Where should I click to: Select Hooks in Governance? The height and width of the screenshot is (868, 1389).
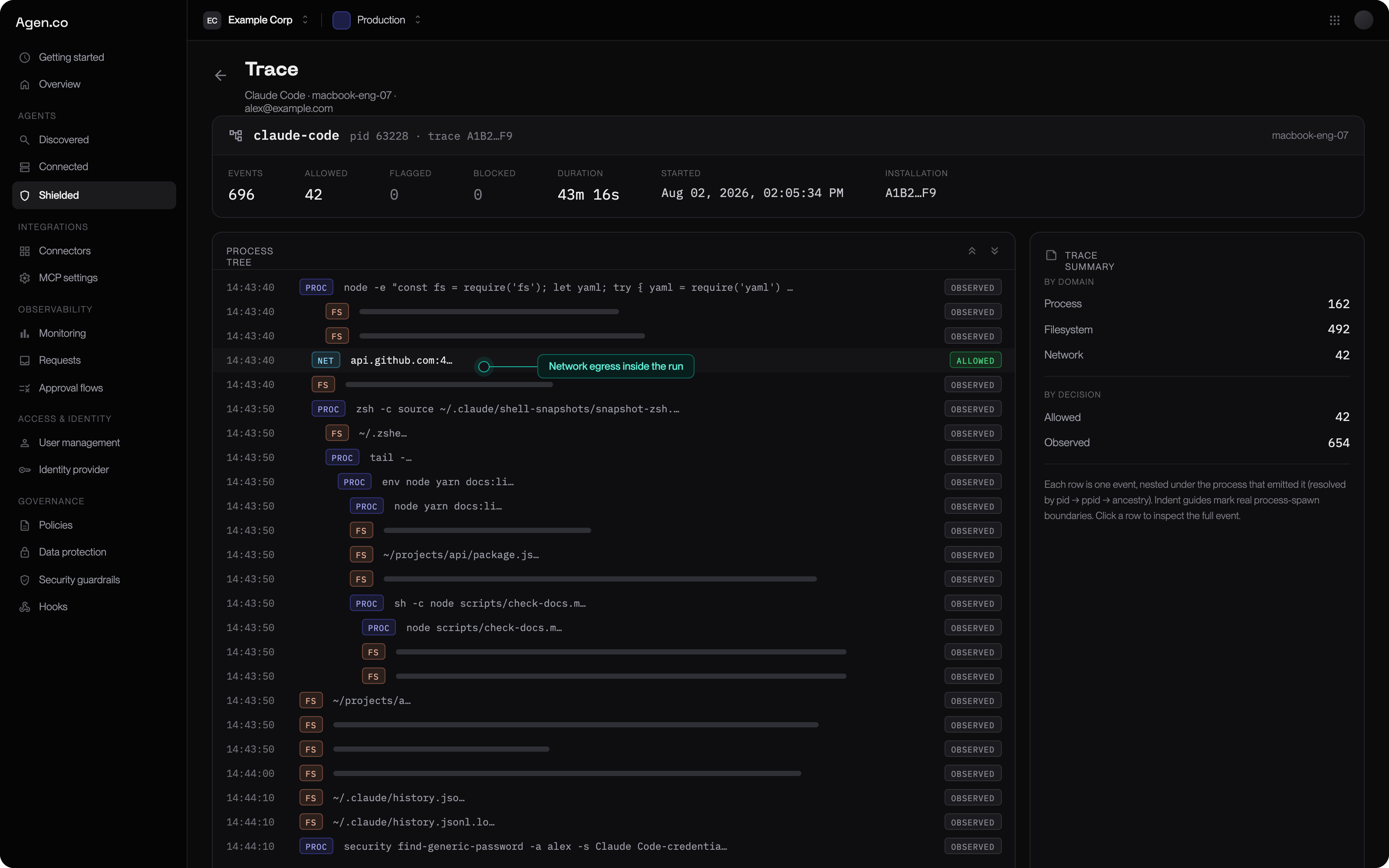[x=53, y=607]
